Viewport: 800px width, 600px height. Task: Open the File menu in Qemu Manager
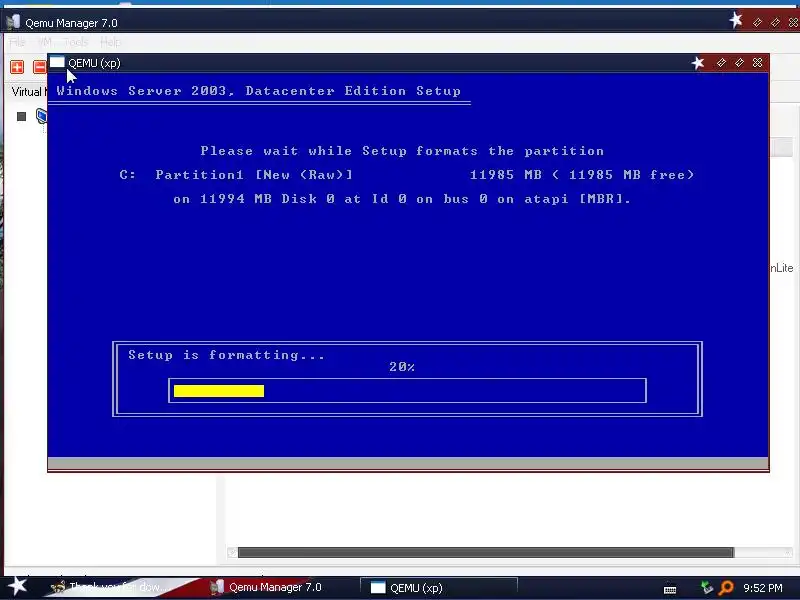click(17, 42)
